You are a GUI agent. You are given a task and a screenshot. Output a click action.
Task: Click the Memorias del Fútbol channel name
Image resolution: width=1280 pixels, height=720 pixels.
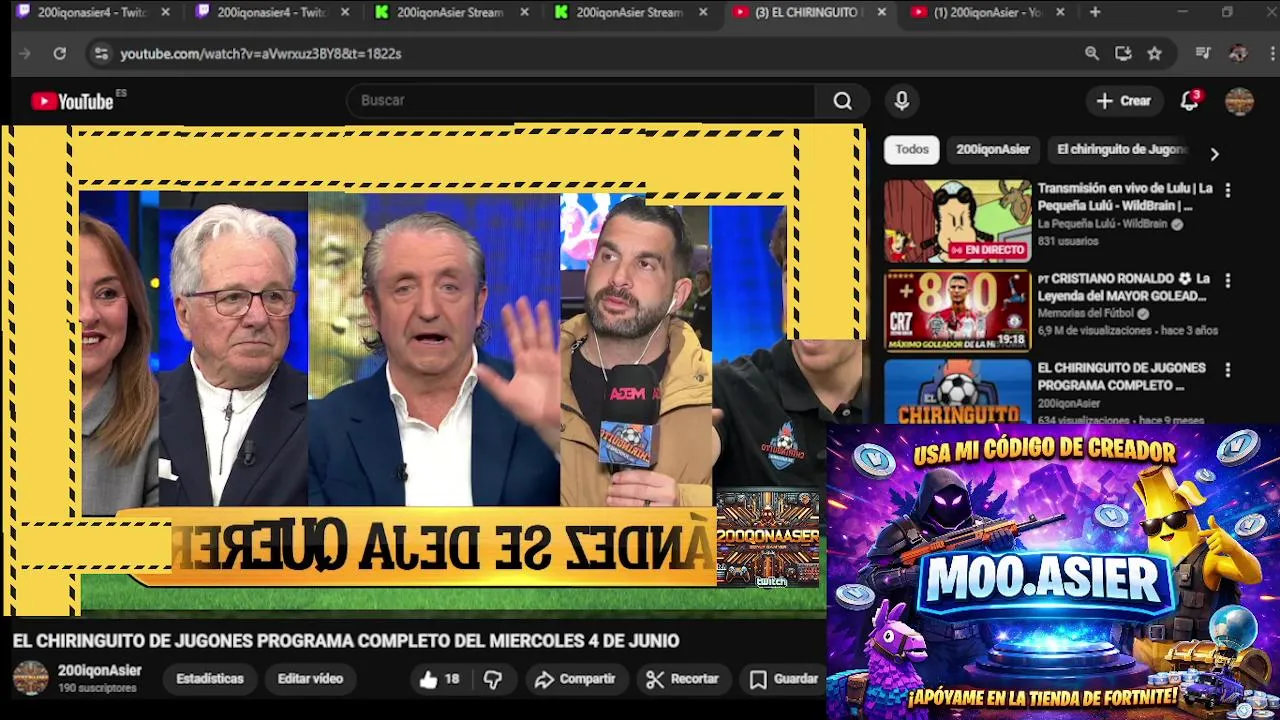tap(1087, 314)
